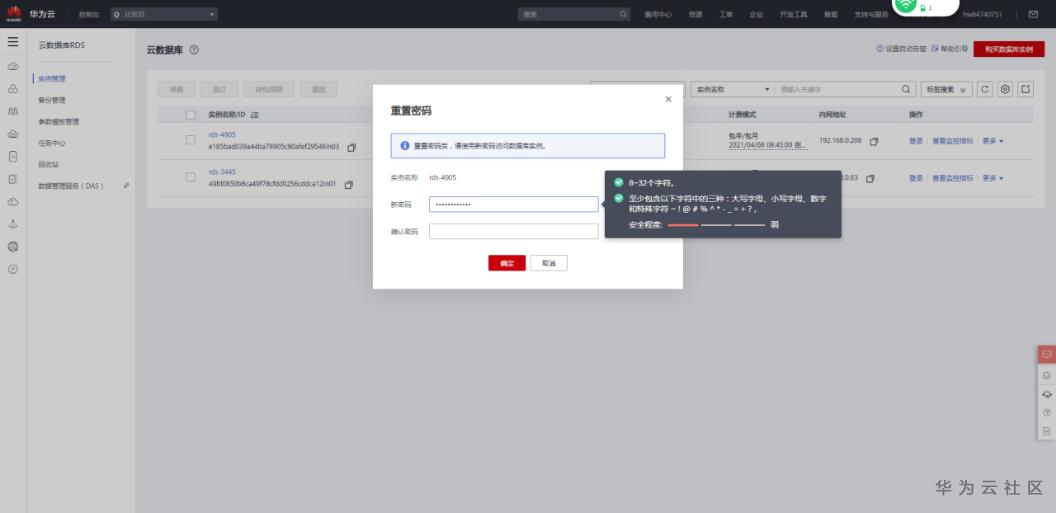Click sort icon next to 实例名称/ID header

pyautogui.click(x=254, y=115)
